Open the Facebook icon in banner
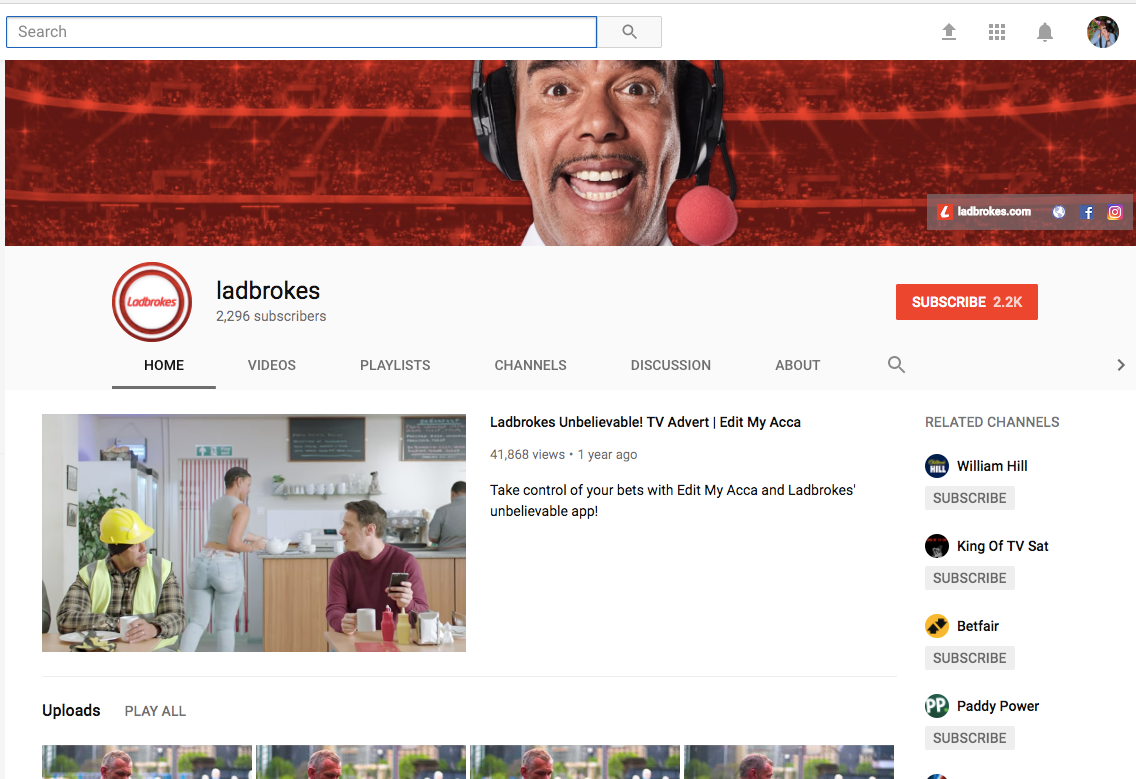Screen dimensions: 1136x779 (1087, 212)
